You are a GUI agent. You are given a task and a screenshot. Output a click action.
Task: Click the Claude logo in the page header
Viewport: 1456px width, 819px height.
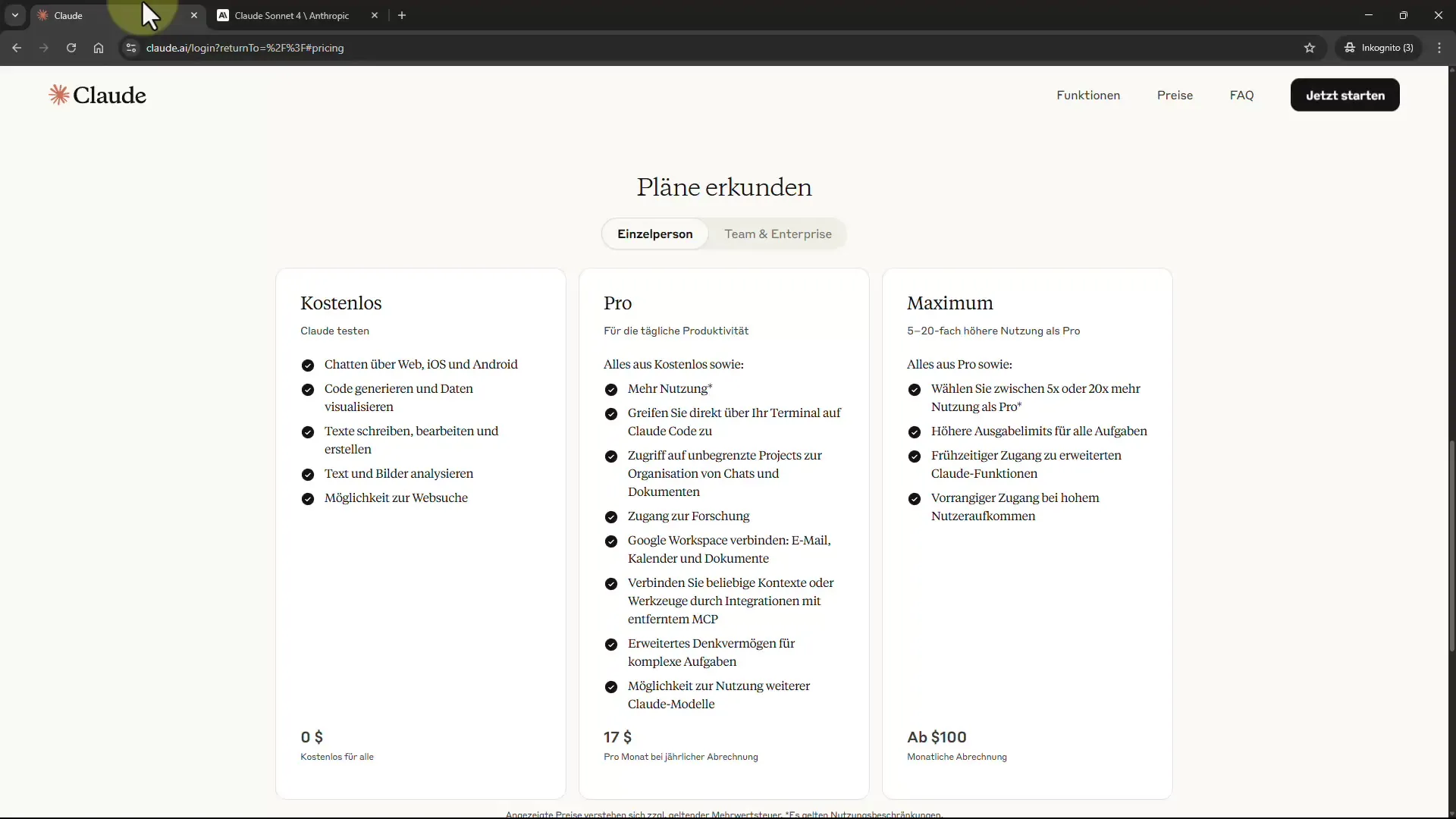click(97, 95)
